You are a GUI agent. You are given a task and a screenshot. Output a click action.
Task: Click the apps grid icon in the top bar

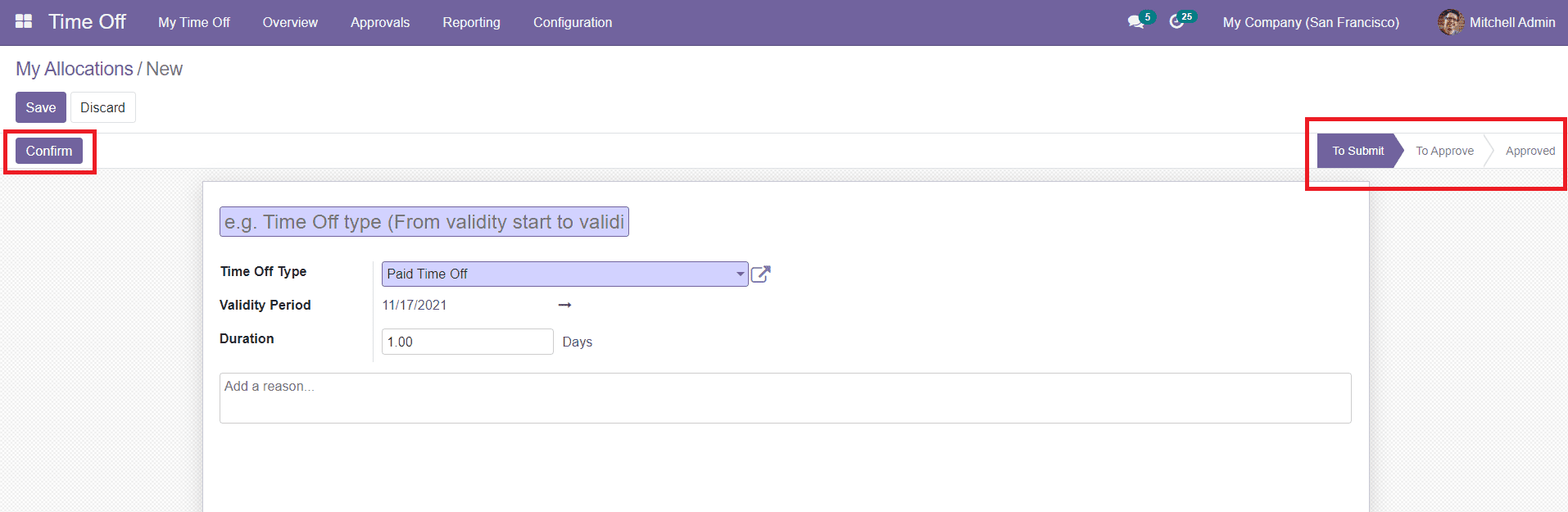pyautogui.click(x=24, y=20)
